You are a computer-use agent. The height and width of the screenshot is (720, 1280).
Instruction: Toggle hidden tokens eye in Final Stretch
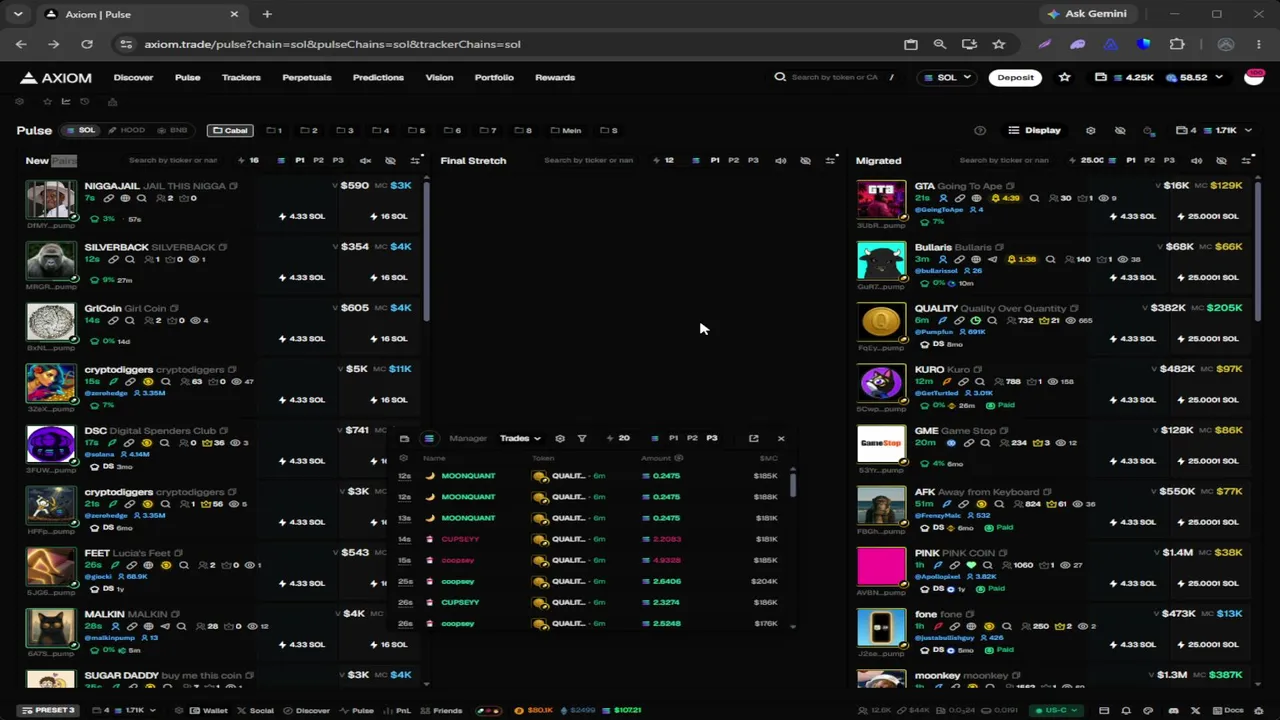pyautogui.click(x=805, y=160)
